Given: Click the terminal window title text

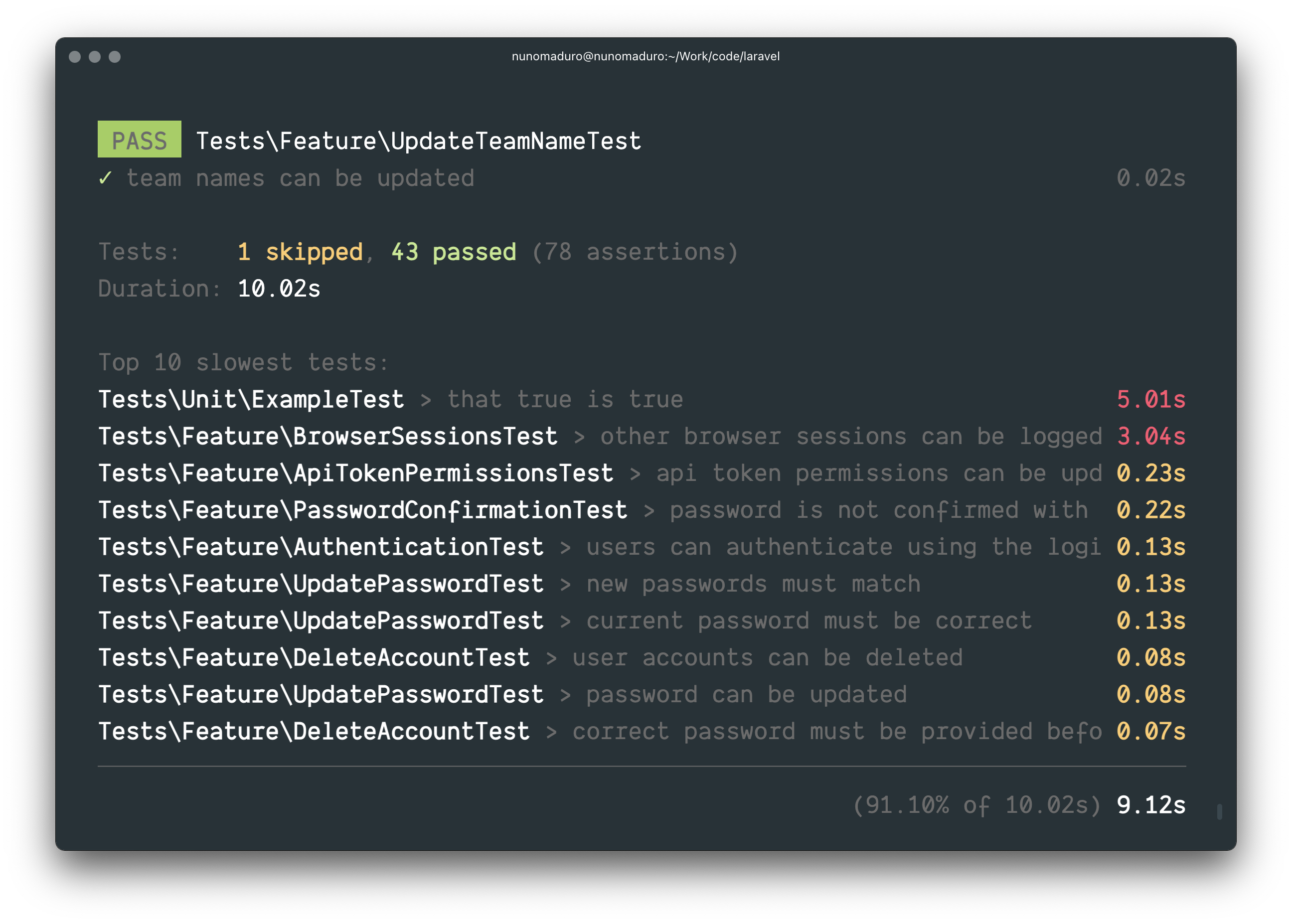Looking at the screenshot, I should [x=645, y=56].
